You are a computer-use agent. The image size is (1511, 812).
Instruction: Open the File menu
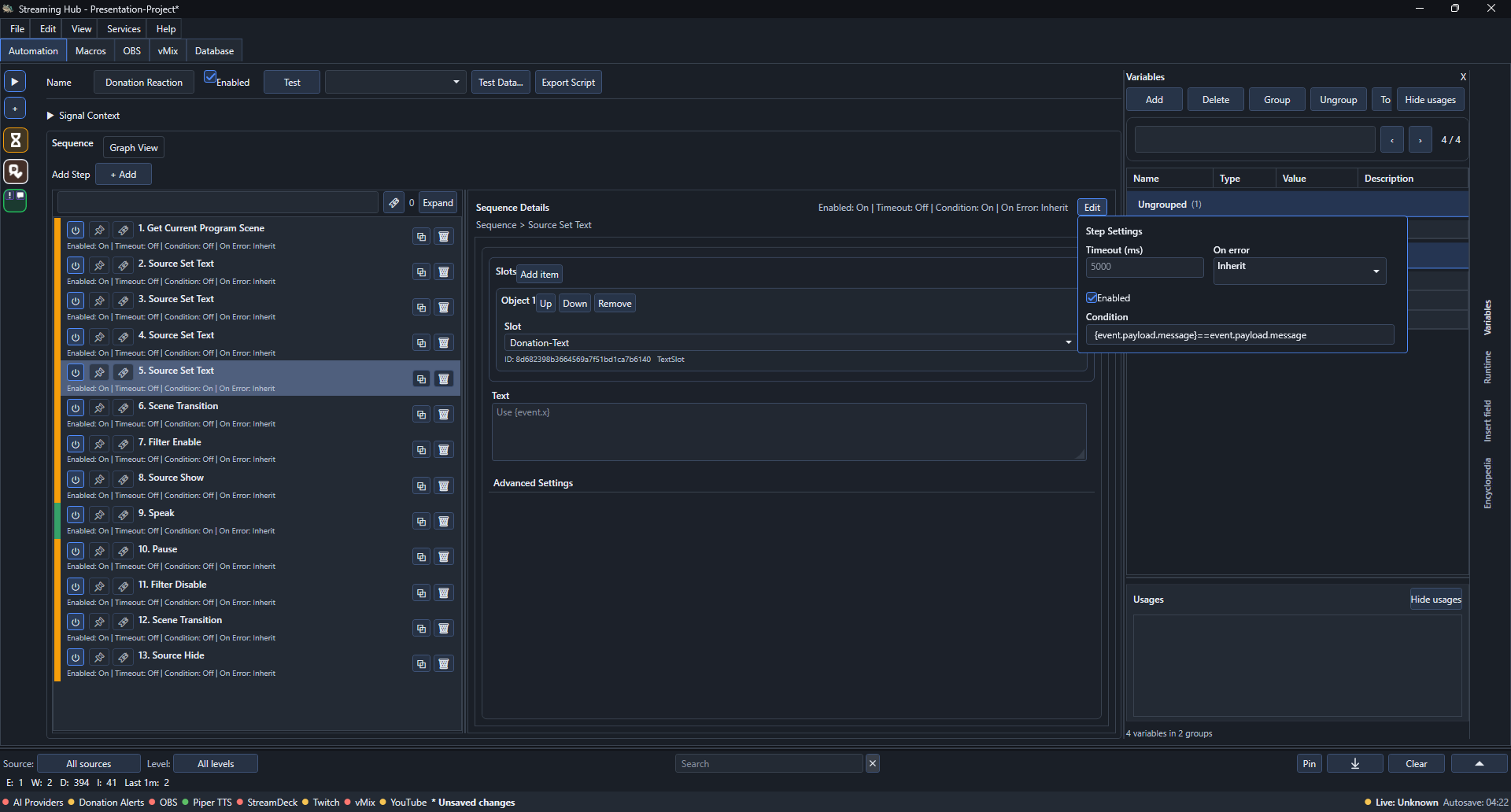[17, 29]
